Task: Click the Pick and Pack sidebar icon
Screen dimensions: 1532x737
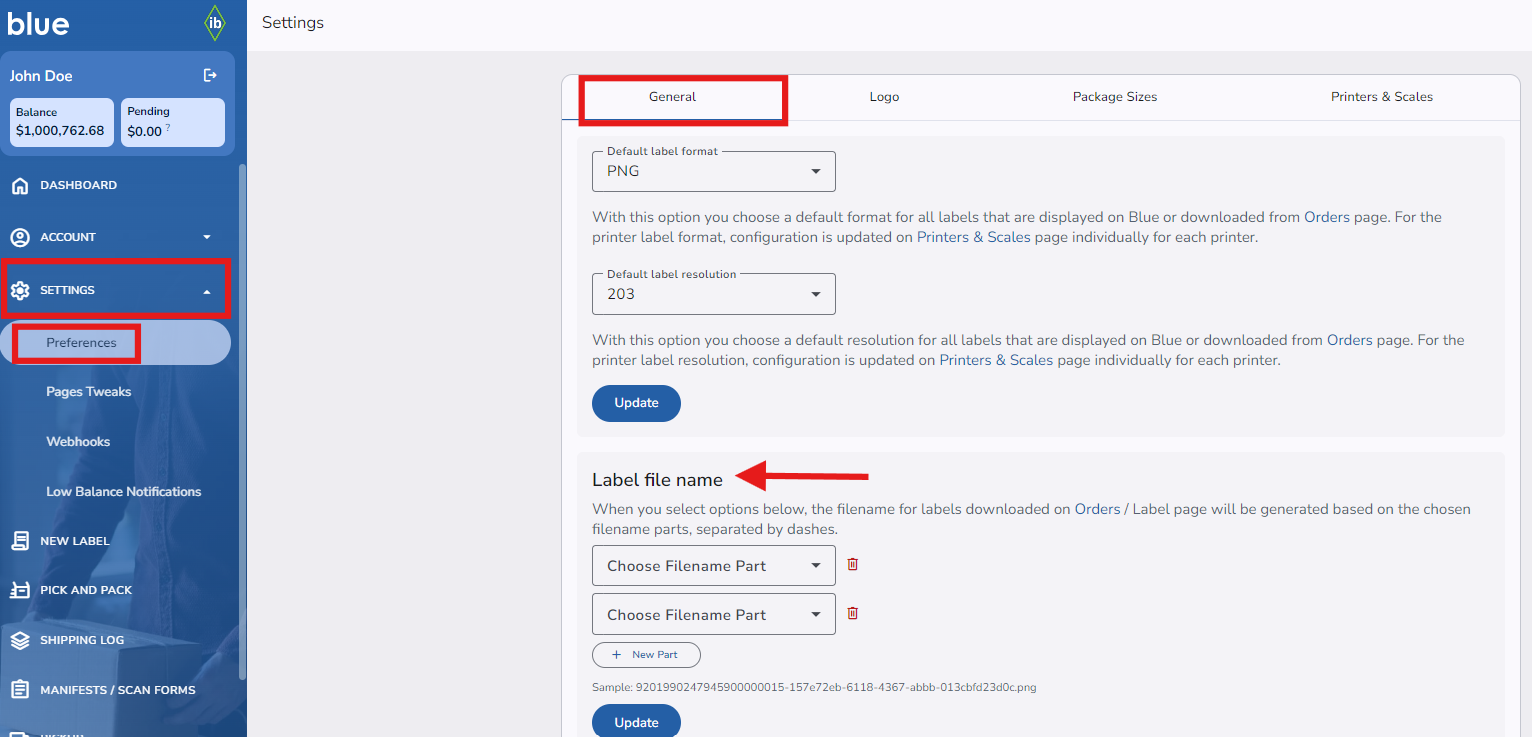Action: tap(20, 590)
